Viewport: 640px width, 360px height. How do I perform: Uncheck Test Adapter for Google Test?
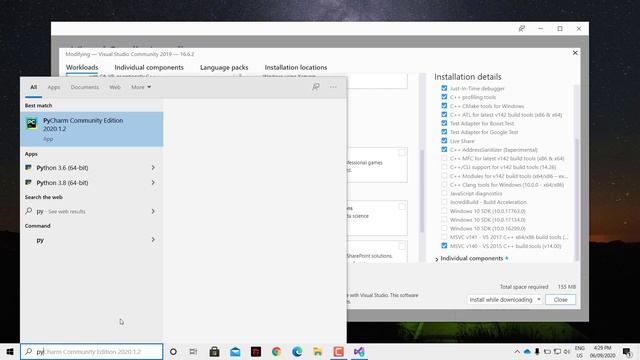coord(444,132)
